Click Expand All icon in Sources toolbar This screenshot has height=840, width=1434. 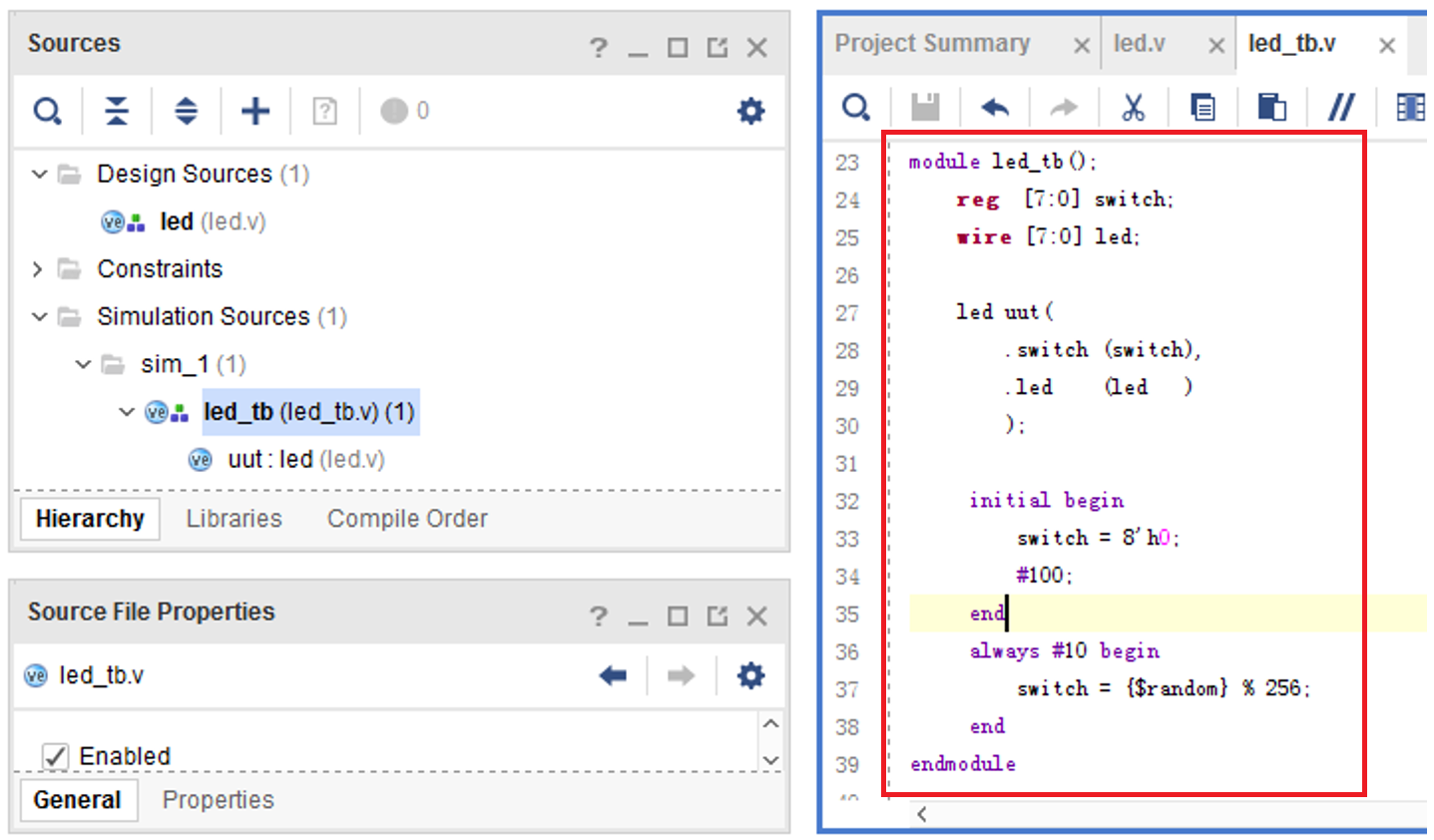186,111
